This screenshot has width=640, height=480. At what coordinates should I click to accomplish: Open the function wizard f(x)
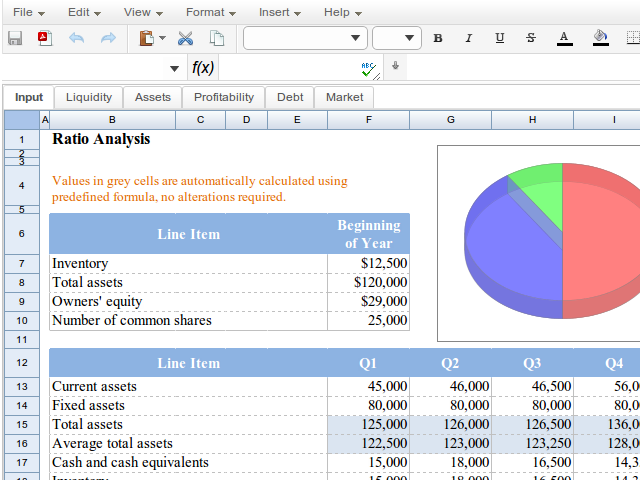click(x=202, y=68)
